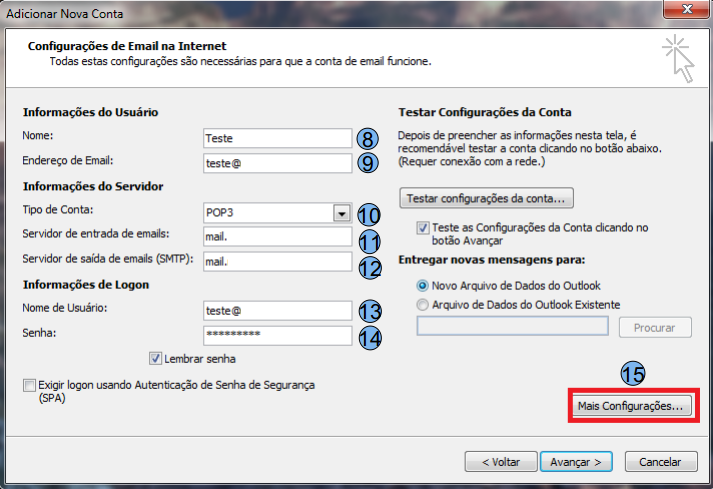The width and height of the screenshot is (713, 489).
Task: Close the Adicionar Nova Conta dialog
Action: click(x=684, y=10)
